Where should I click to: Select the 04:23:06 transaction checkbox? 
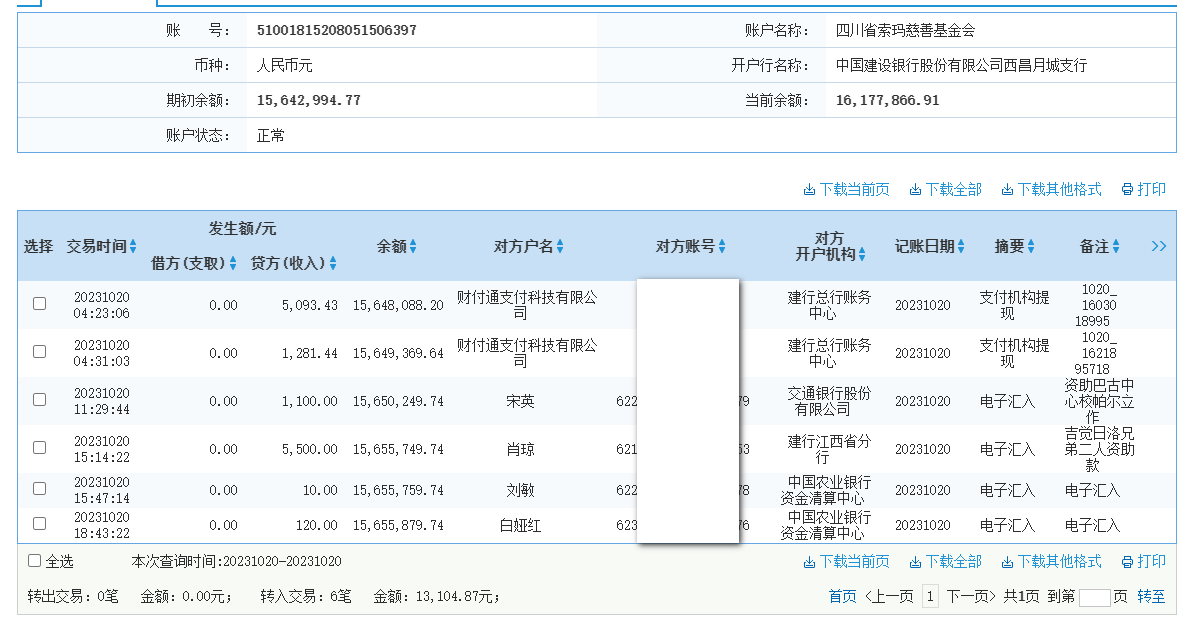coord(40,304)
